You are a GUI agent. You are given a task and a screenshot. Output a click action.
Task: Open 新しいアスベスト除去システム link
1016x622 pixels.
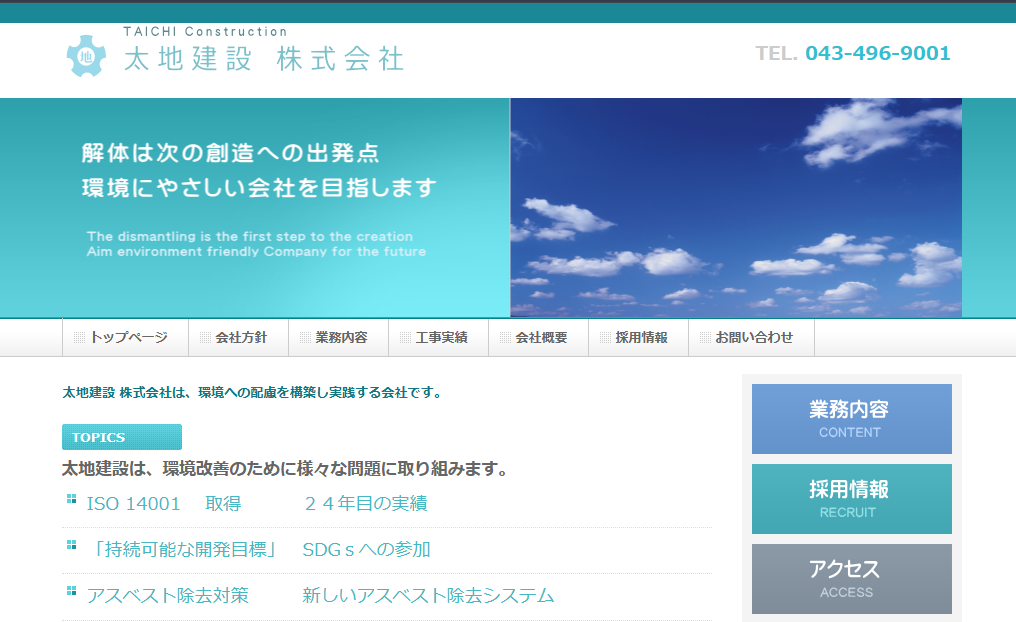click(428, 595)
